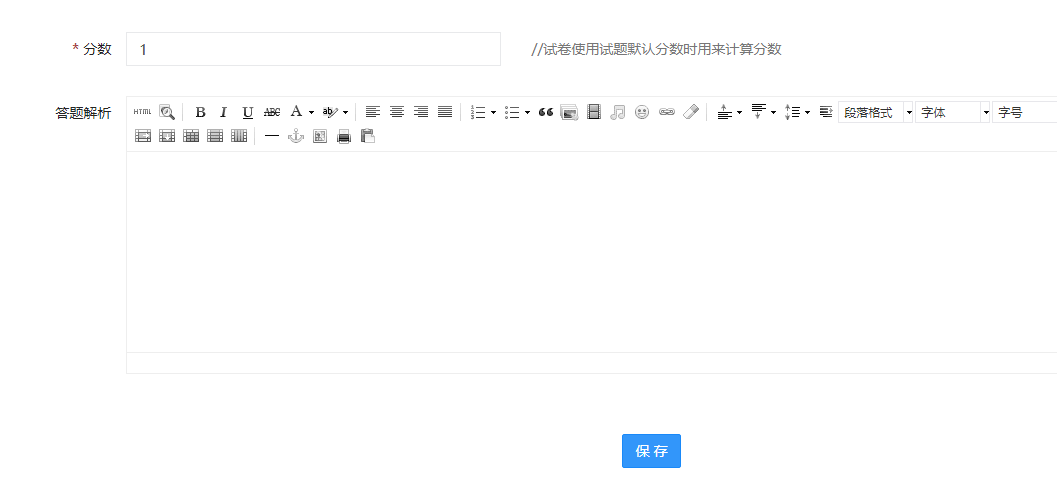The height and width of the screenshot is (479, 1057).
Task: Open the preview magnifier tool
Action: pyautogui.click(x=167, y=112)
